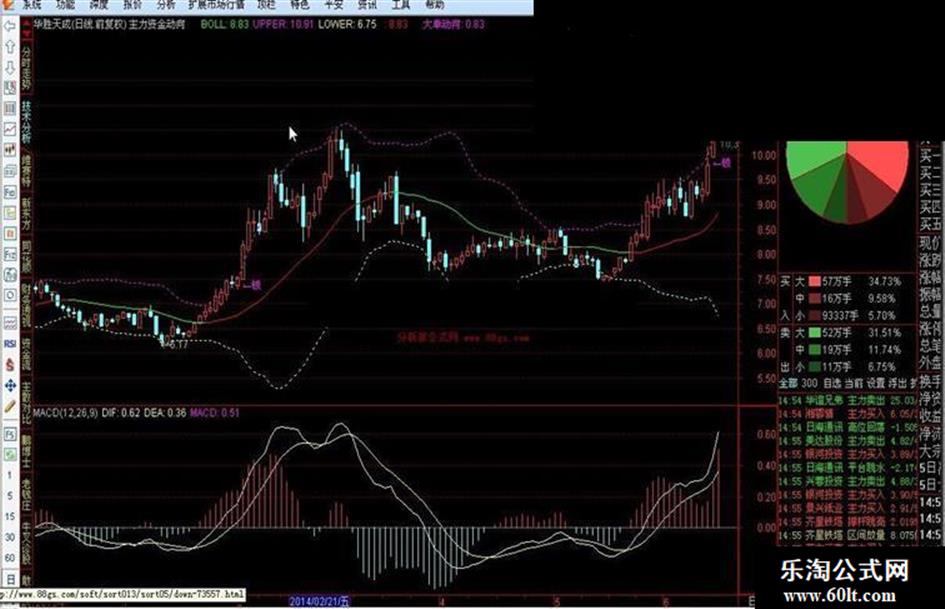This screenshot has height=609, width=945.
Task: Click the down arrow icon in left toolbar
Action: (x=10, y=68)
